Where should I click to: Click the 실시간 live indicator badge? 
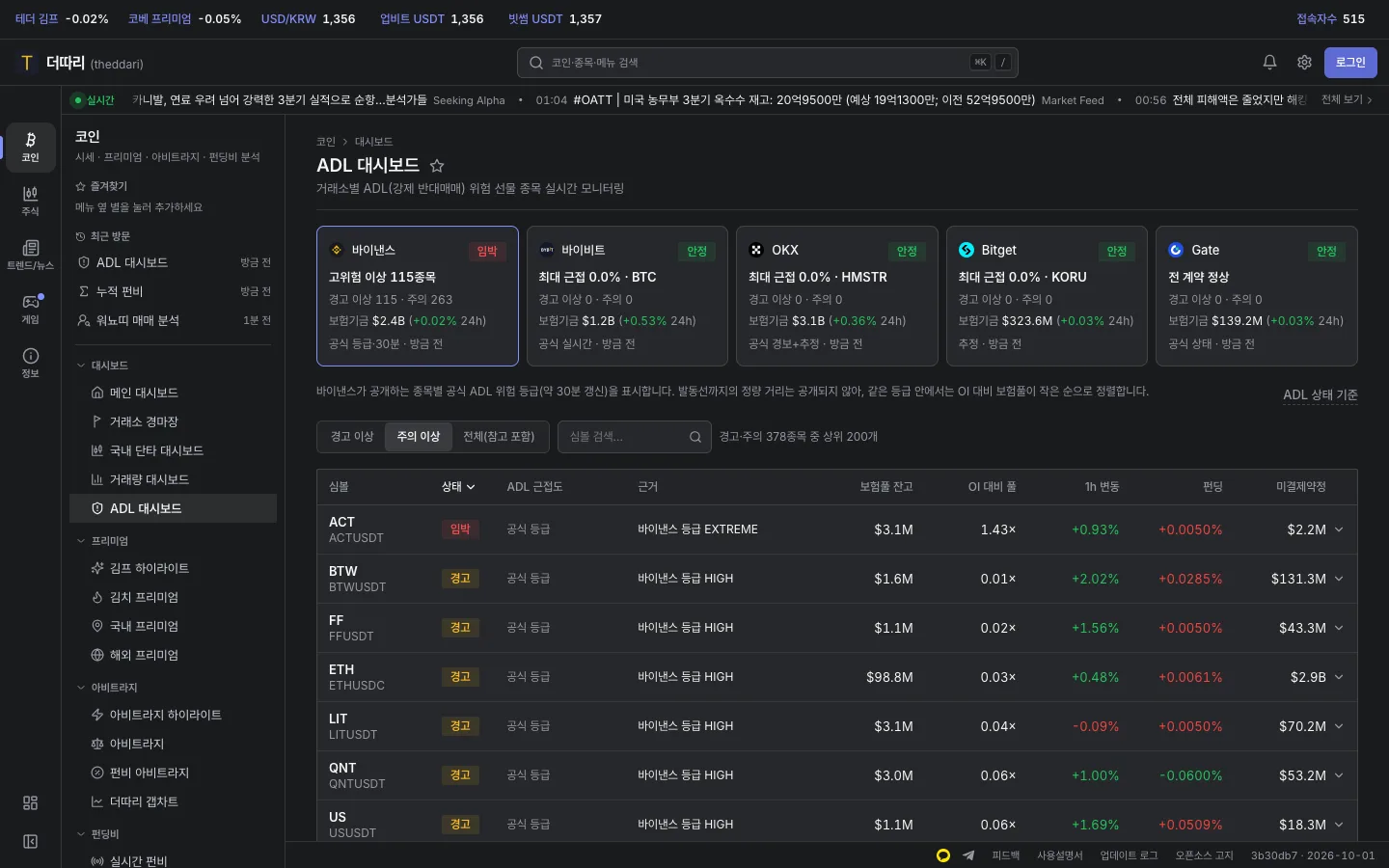click(x=95, y=100)
